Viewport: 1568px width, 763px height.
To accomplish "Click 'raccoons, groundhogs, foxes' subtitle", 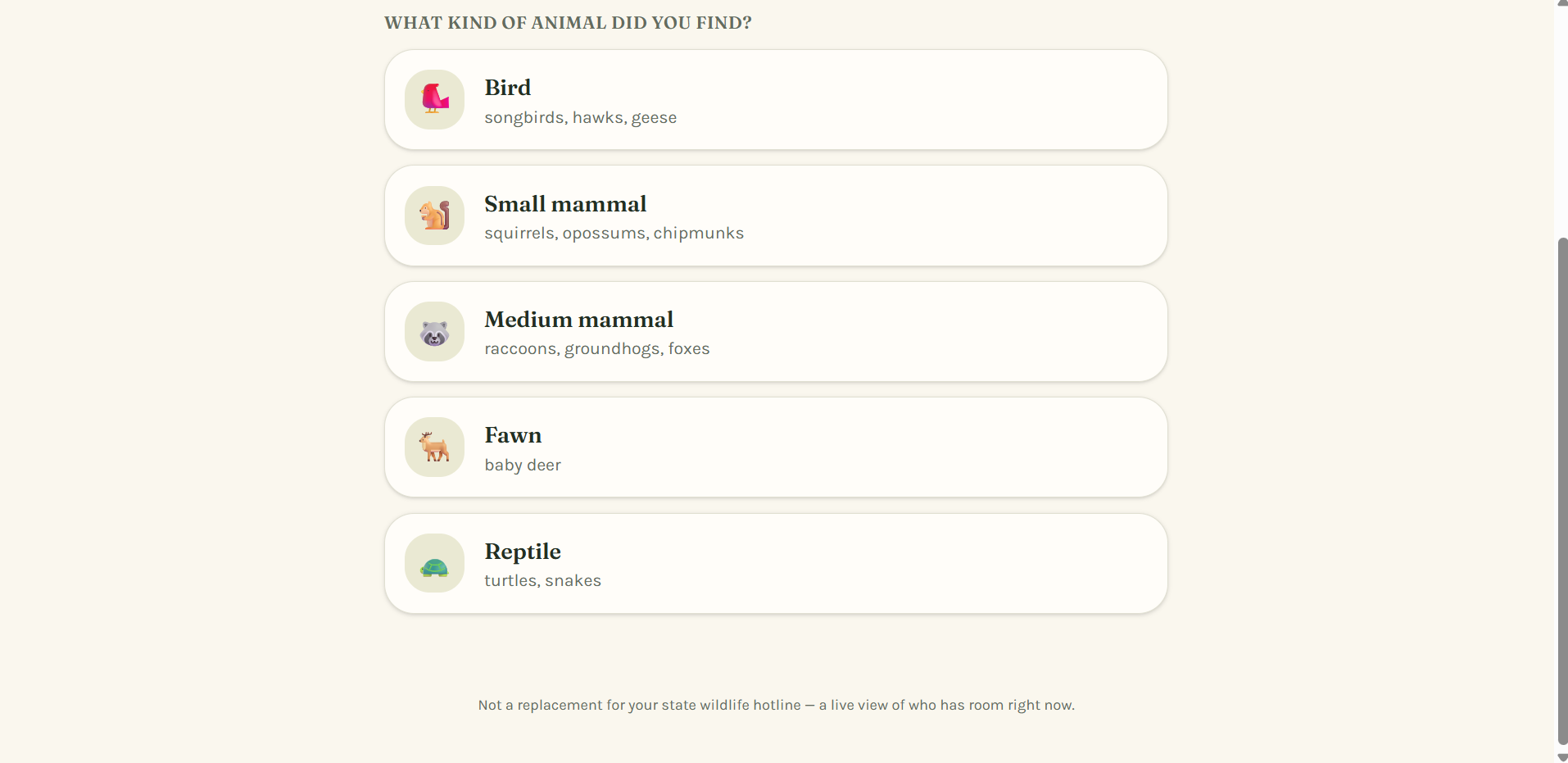I will (596, 348).
